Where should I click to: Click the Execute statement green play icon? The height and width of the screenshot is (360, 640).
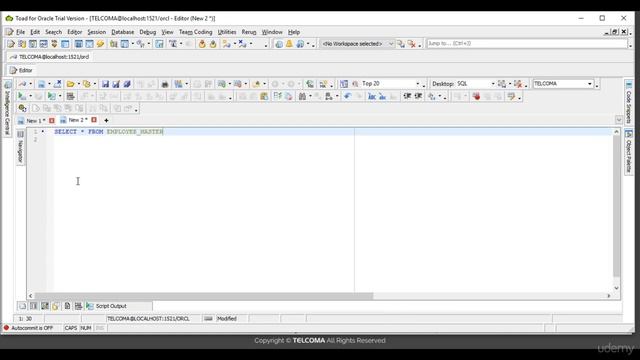22,96
